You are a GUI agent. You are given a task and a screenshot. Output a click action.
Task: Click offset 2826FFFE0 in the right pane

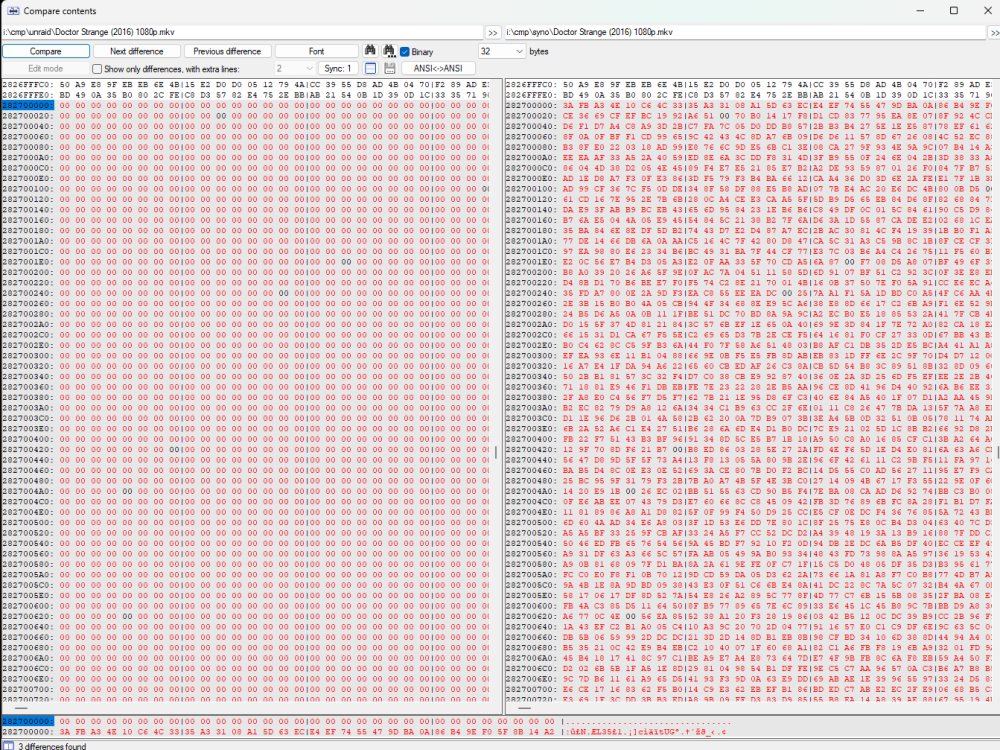click(x=532, y=94)
